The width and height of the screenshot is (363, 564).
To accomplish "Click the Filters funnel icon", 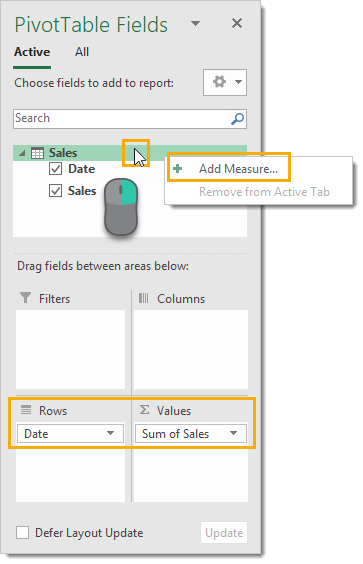I will [25, 298].
